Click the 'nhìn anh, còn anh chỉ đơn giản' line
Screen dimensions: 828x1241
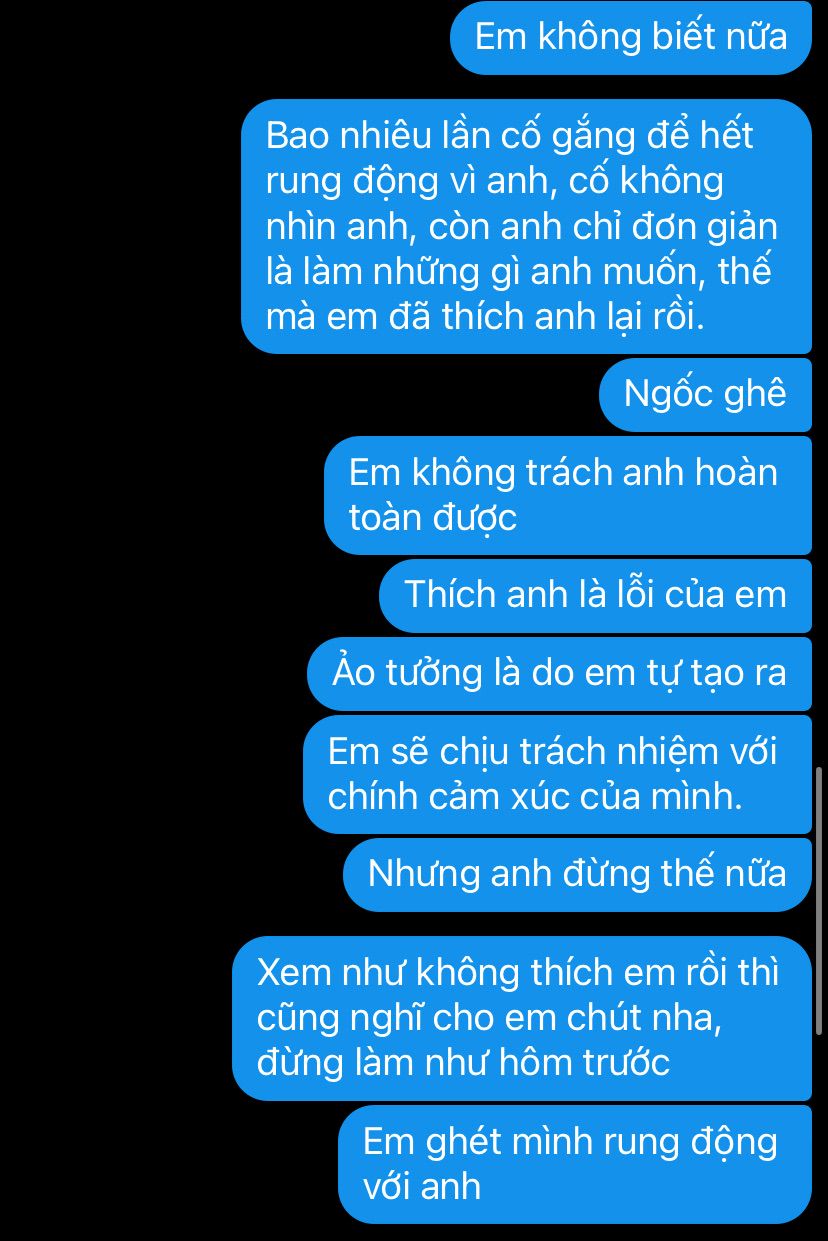coord(521,226)
